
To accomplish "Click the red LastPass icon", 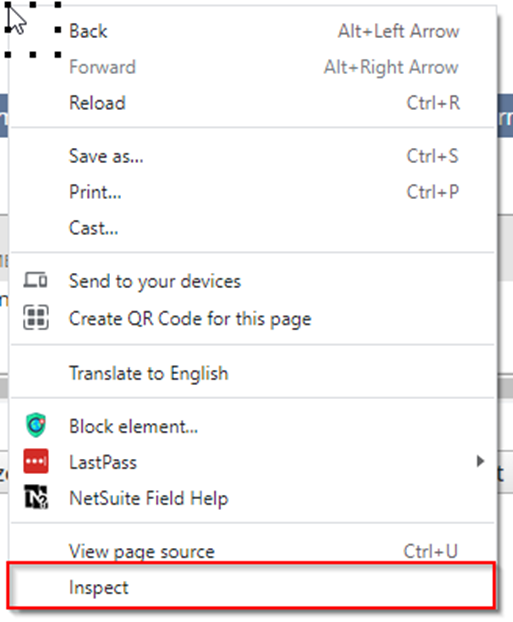I will pos(36,461).
